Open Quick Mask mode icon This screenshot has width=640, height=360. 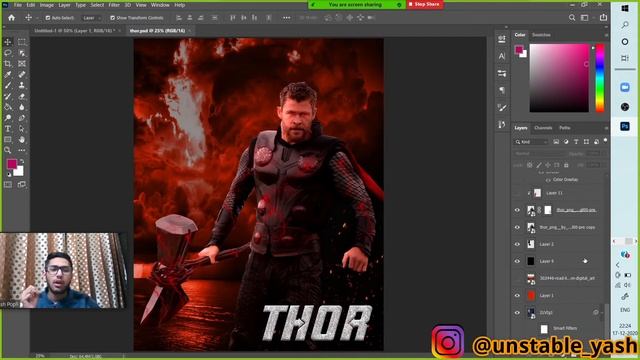tap(8, 184)
